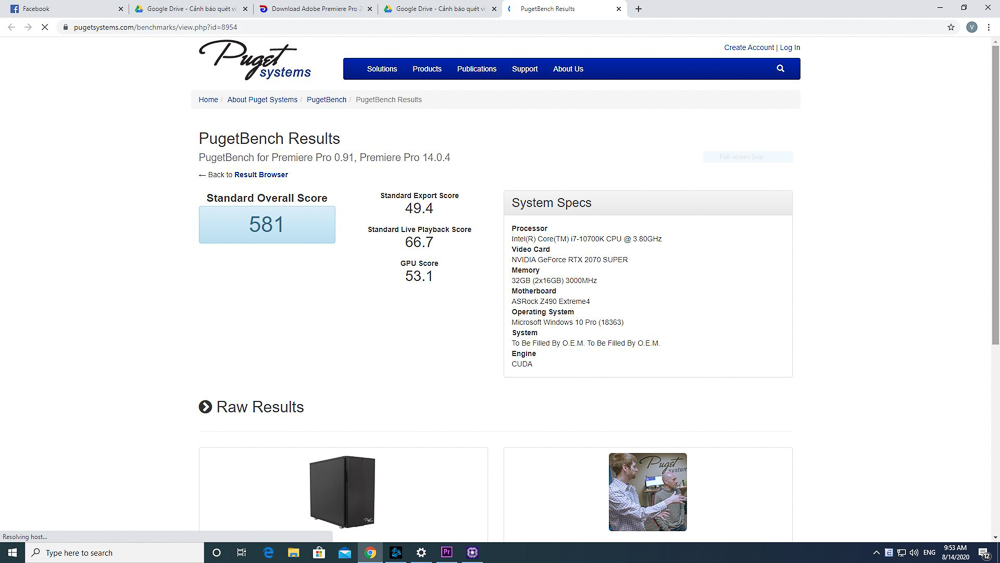This screenshot has width=1000, height=563.
Task: Expand the Raw Results section arrow
Action: coord(205,407)
